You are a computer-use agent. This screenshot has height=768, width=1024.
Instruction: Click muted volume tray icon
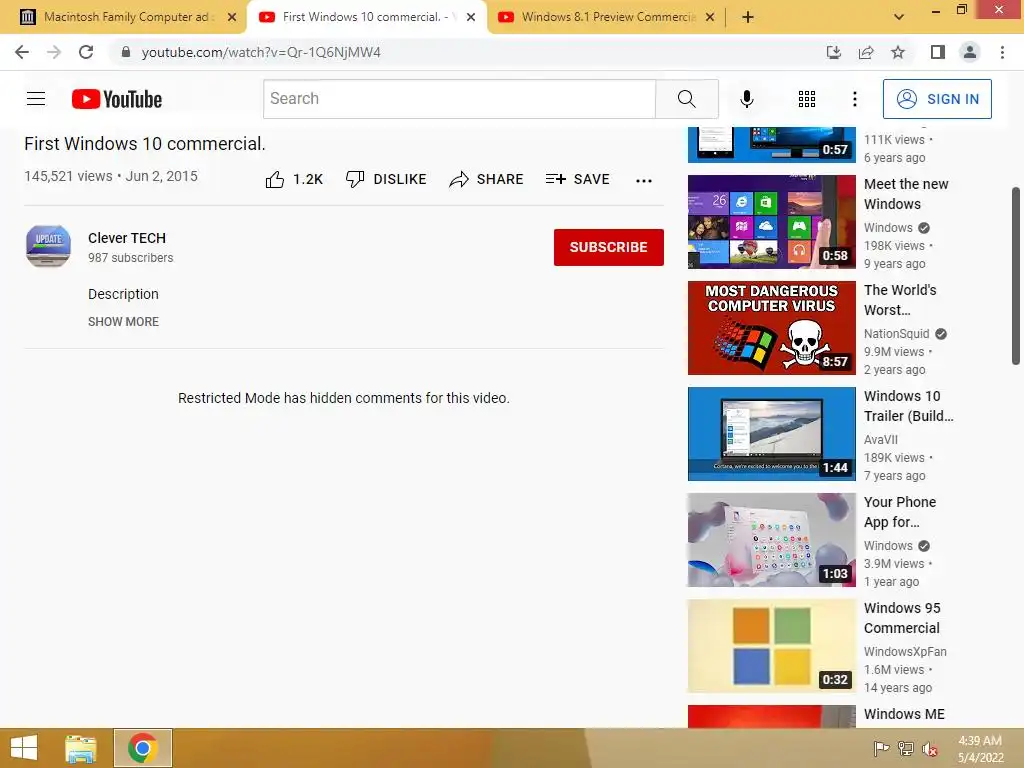[929, 748]
